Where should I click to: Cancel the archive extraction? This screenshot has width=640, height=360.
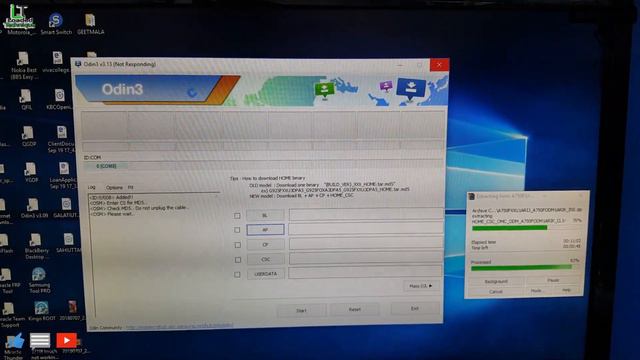coord(496,292)
